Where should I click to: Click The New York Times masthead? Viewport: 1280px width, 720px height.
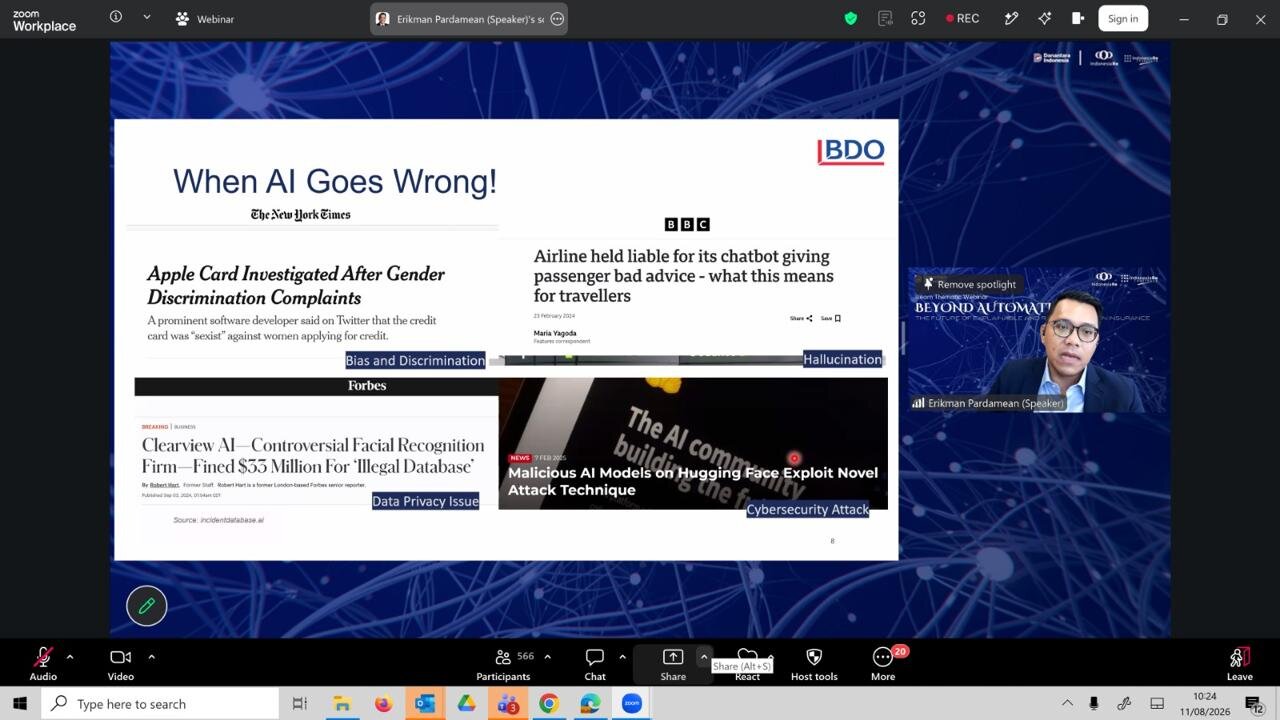click(300, 214)
